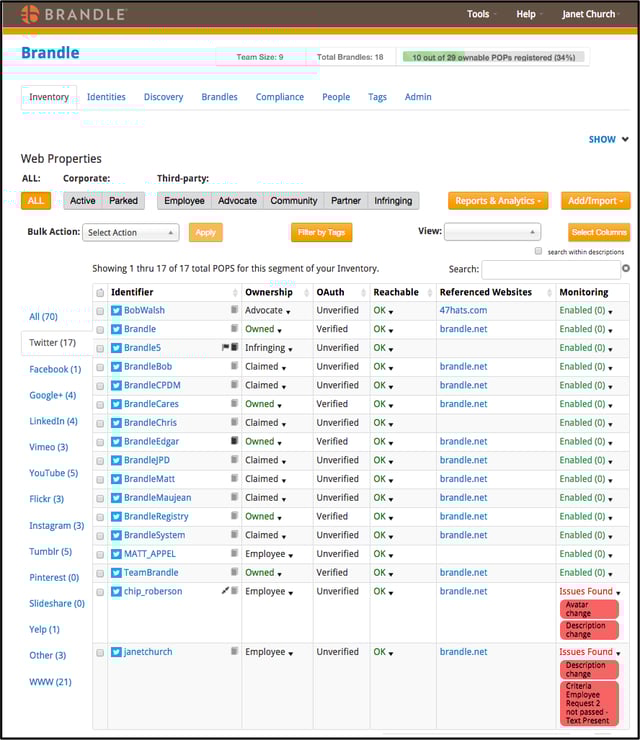Check the chip_roberson row checkbox

(x=100, y=592)
